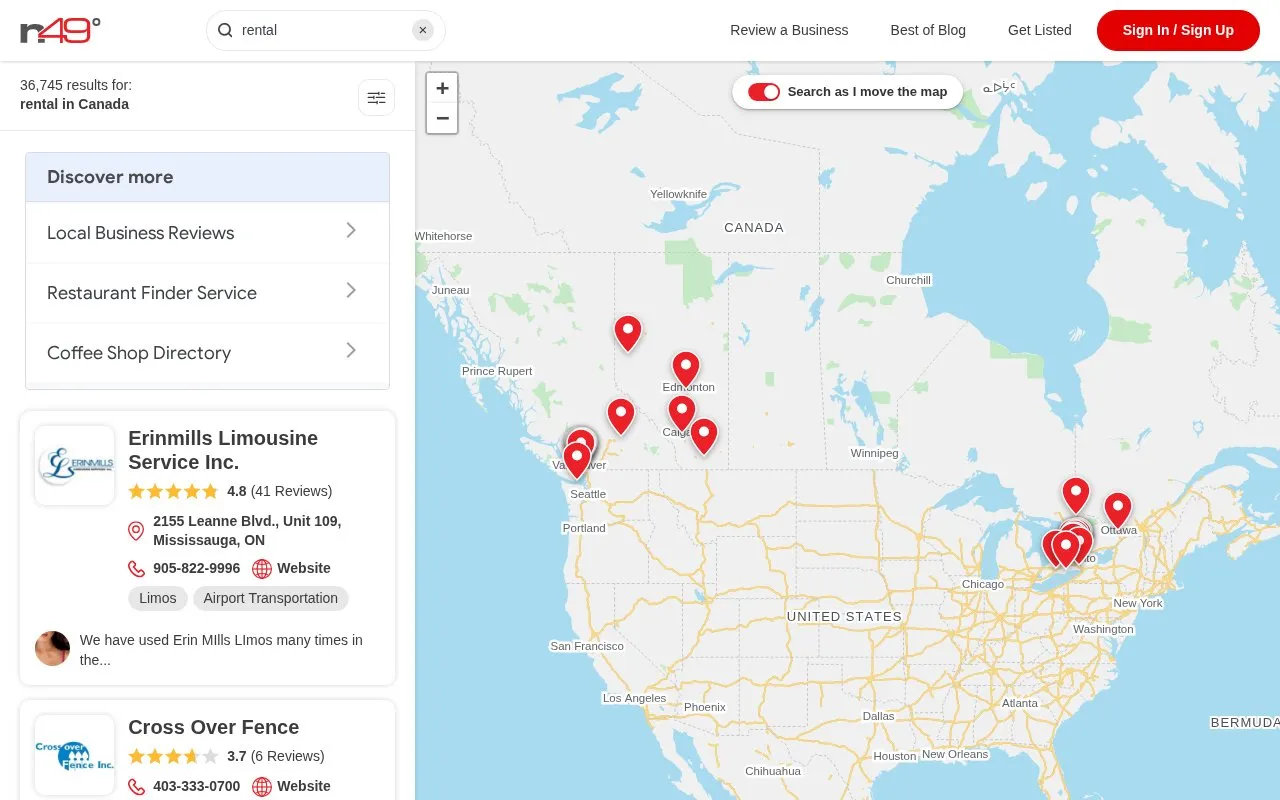Image resolution: width=1280 pixels, height=800 pixels.
Task: Open the n49 home logo
Action: coord(61,30)
